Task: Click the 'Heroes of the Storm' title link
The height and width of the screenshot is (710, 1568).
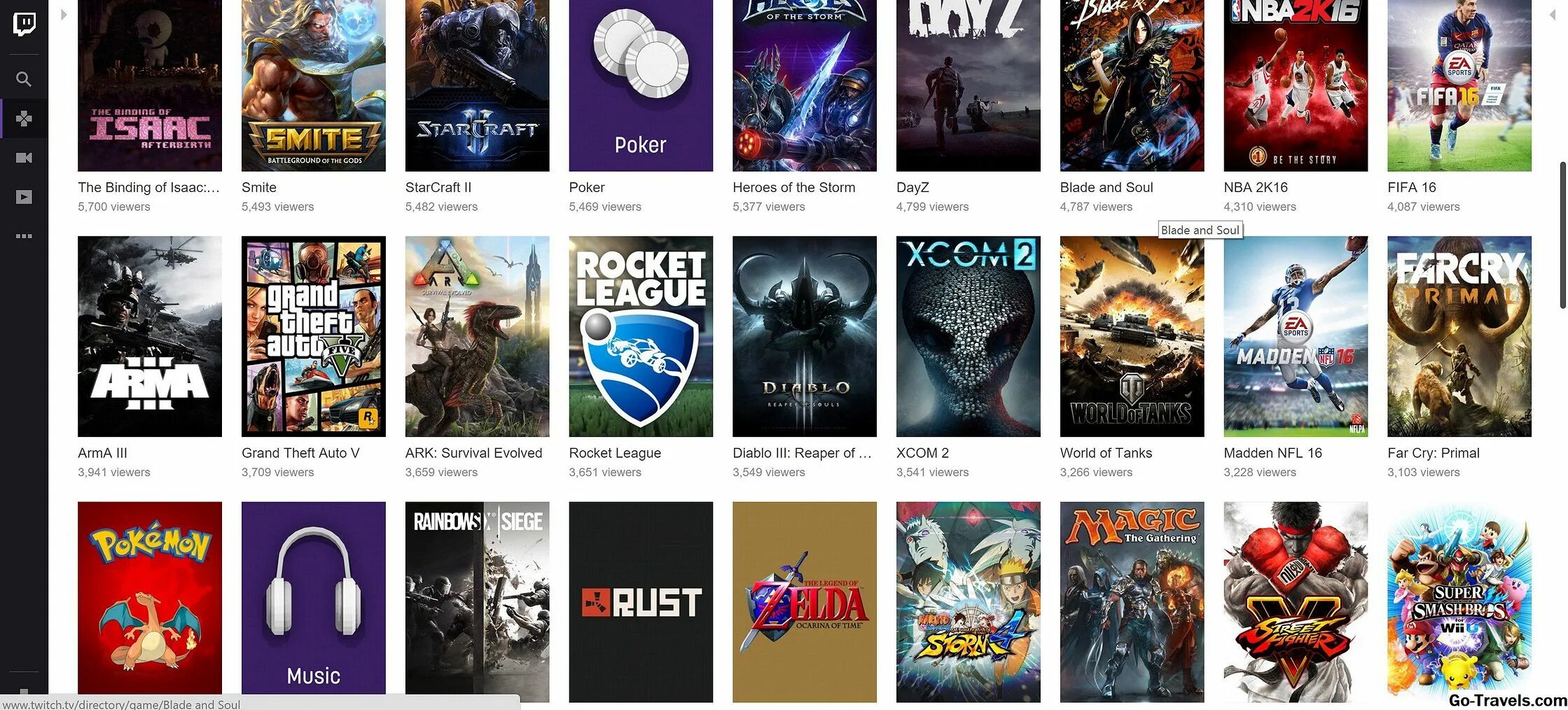Action: pos(794,188)
